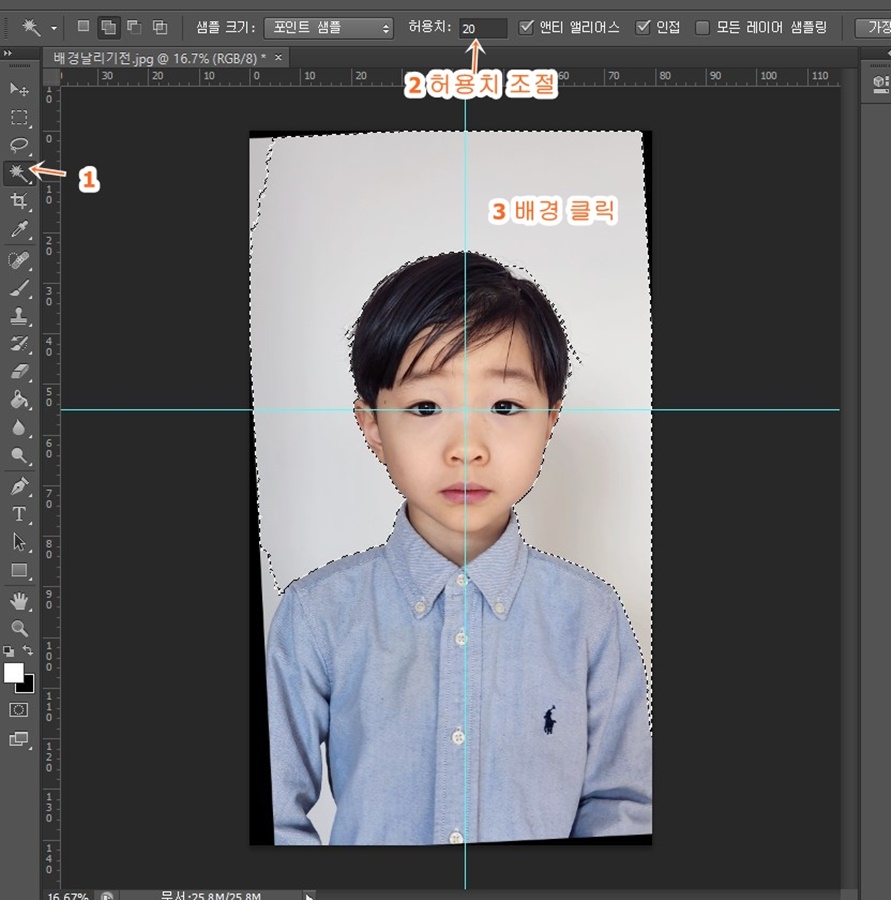Choose Add to selection mode
Viewport: 891px width, 900px height.
coord(109,27)
